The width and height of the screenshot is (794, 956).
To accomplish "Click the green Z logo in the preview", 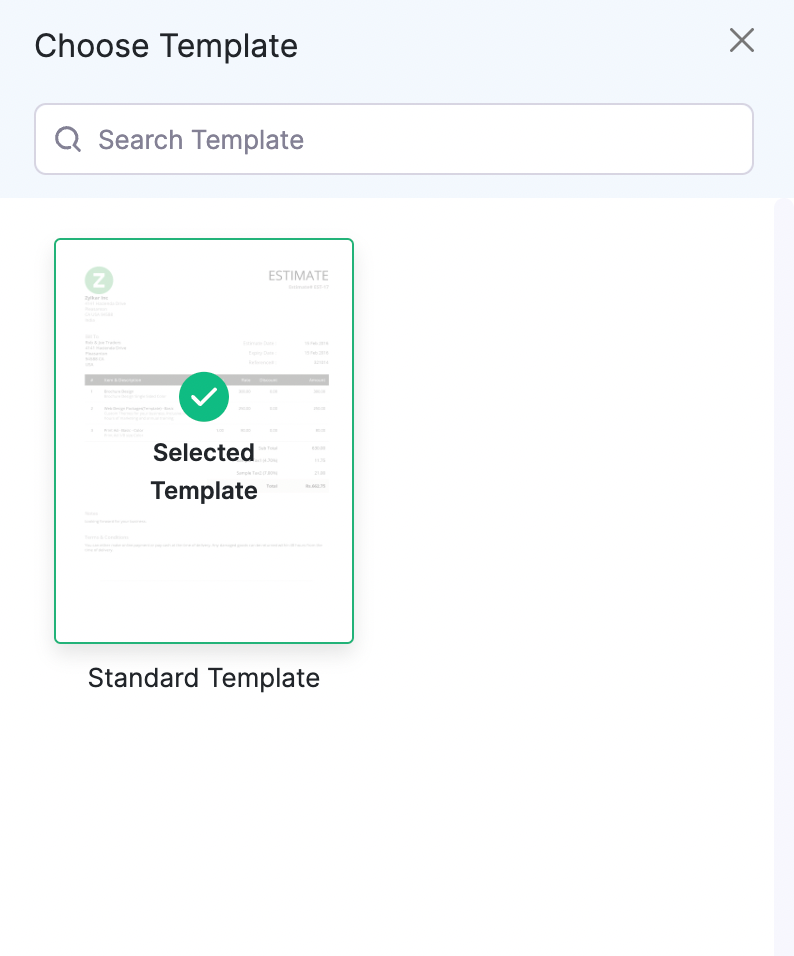I will pos(99,280).
